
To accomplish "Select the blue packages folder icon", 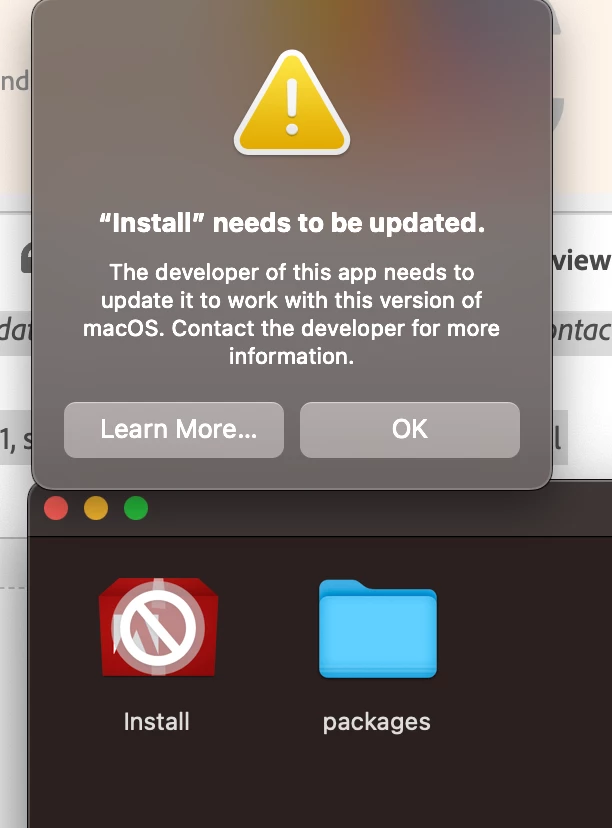I will tap(378, 628).
